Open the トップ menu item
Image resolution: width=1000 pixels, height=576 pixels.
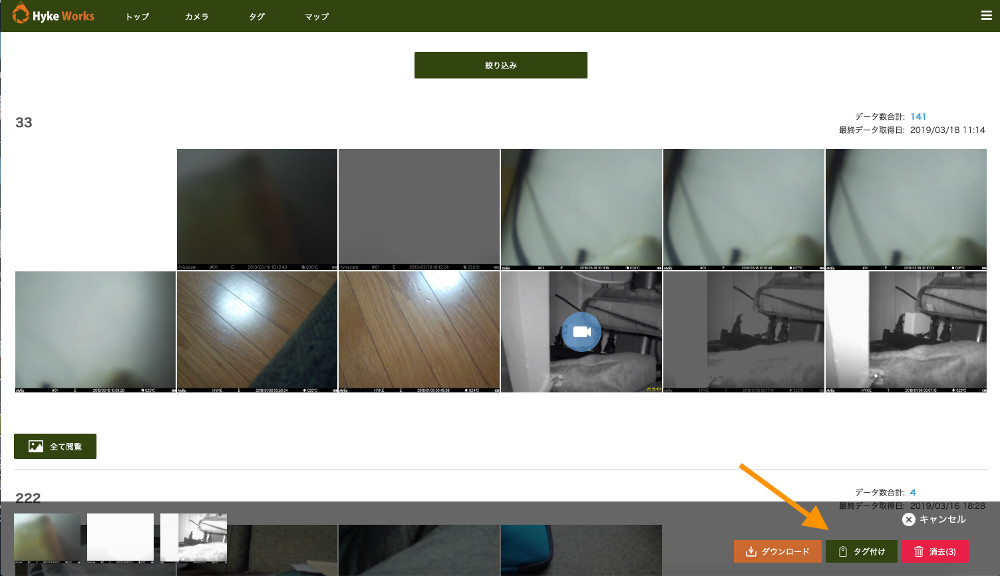click(x=137, y=16)
